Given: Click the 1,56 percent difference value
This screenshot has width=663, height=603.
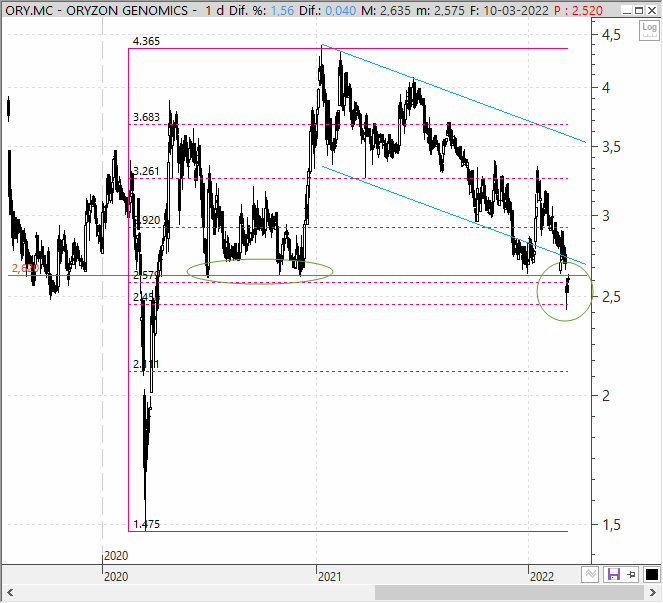Looking at the screenshot, I should click(282, 10).
